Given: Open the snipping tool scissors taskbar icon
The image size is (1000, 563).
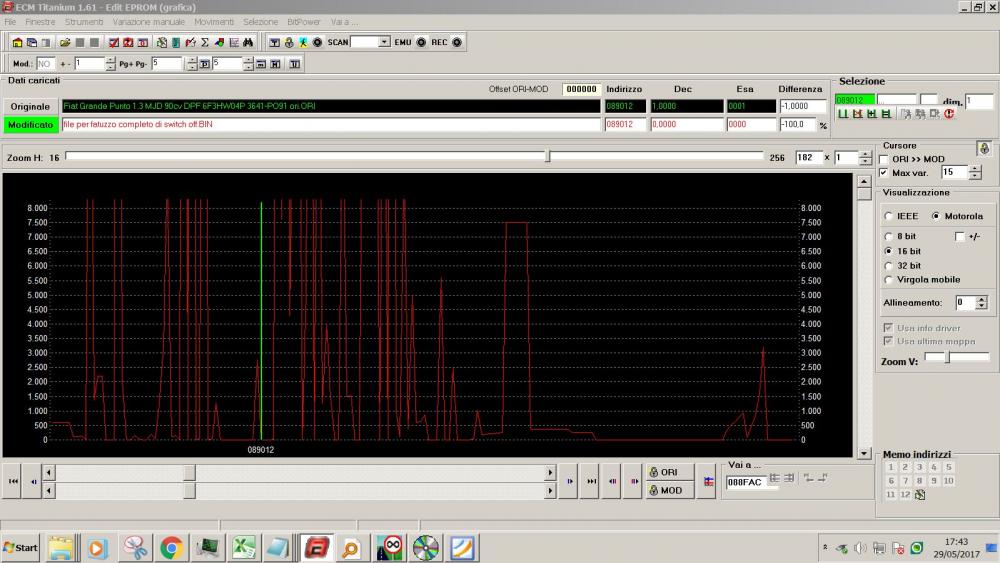Looking at the screenshot, I should pyautogui.click(x=135, y=548).
